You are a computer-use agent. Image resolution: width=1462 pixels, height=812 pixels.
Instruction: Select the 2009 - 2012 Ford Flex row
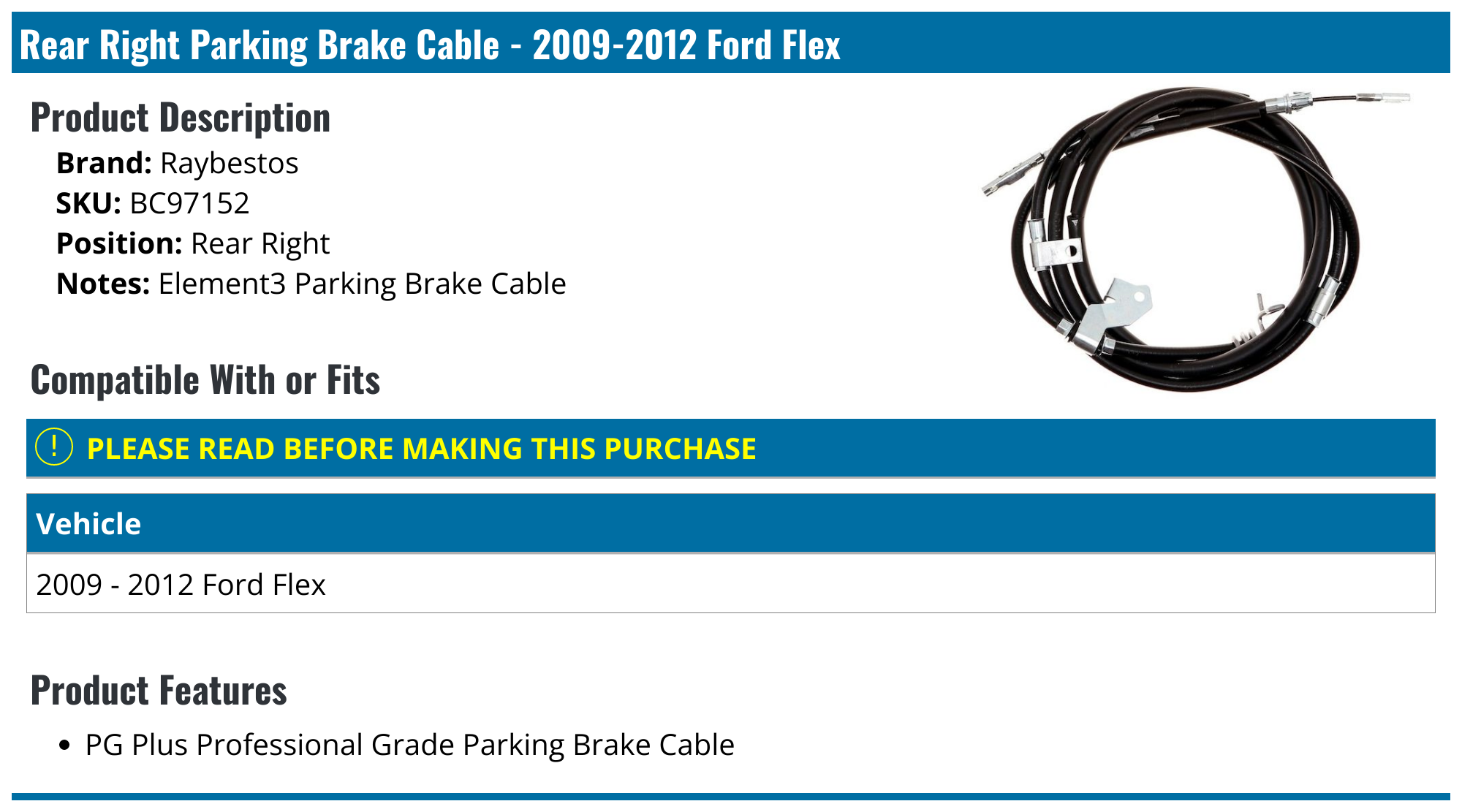pos(181,585)
